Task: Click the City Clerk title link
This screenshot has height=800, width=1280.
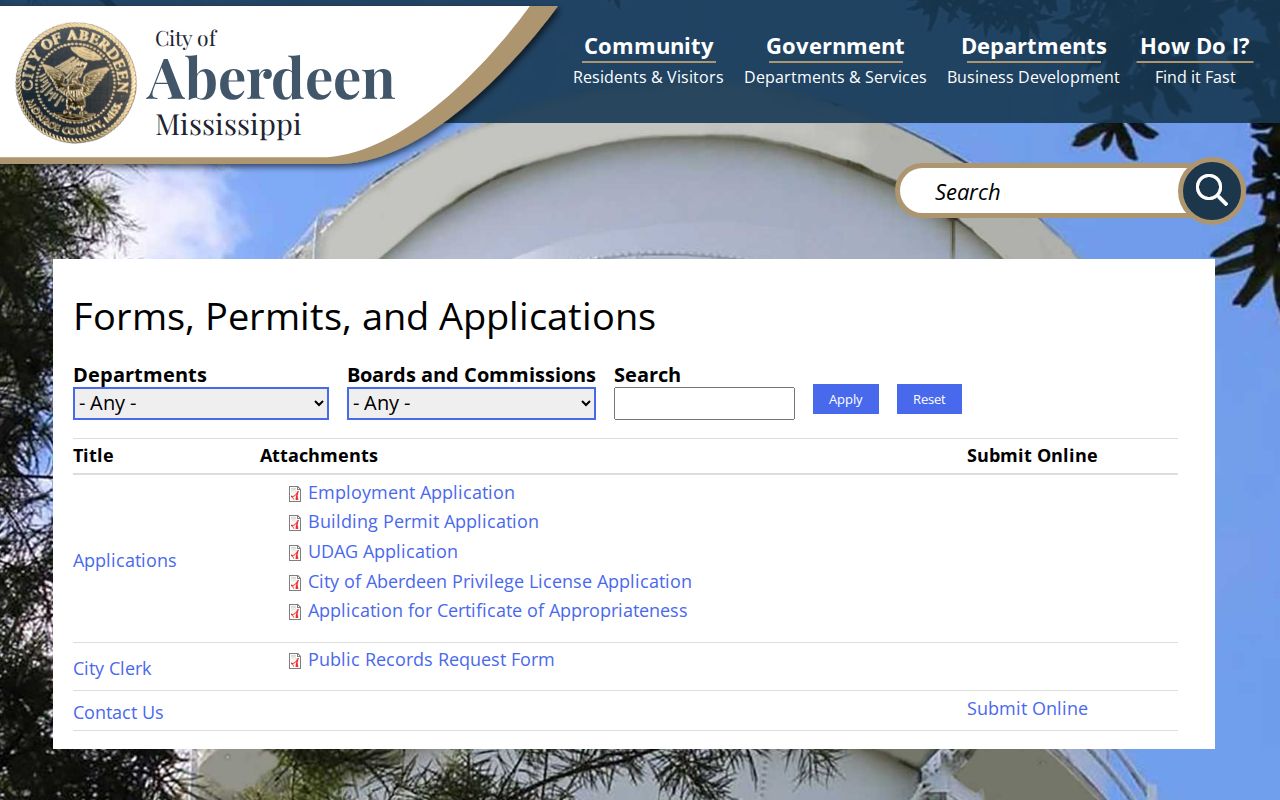Action: [112, 669]
